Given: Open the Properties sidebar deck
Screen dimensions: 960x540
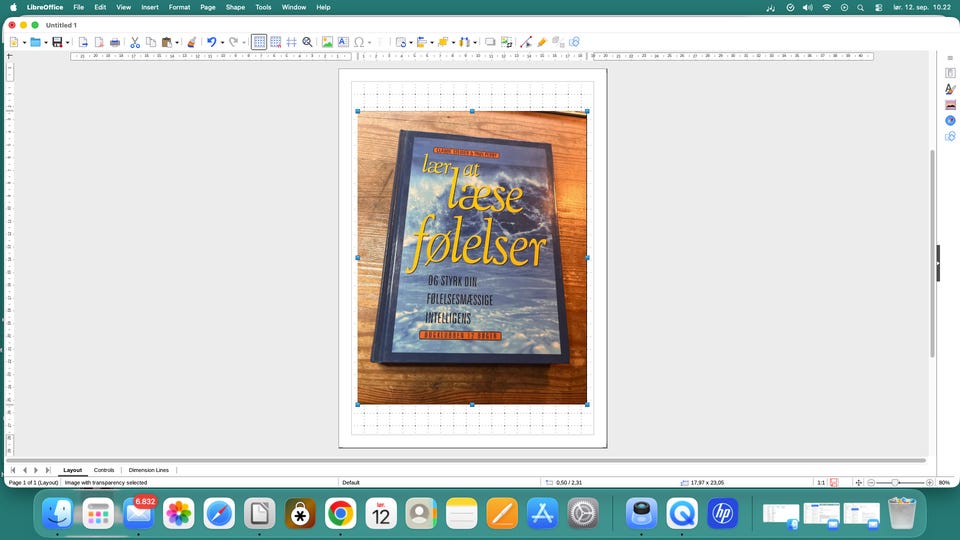Looking at the screenshot, I should [950, 73].
